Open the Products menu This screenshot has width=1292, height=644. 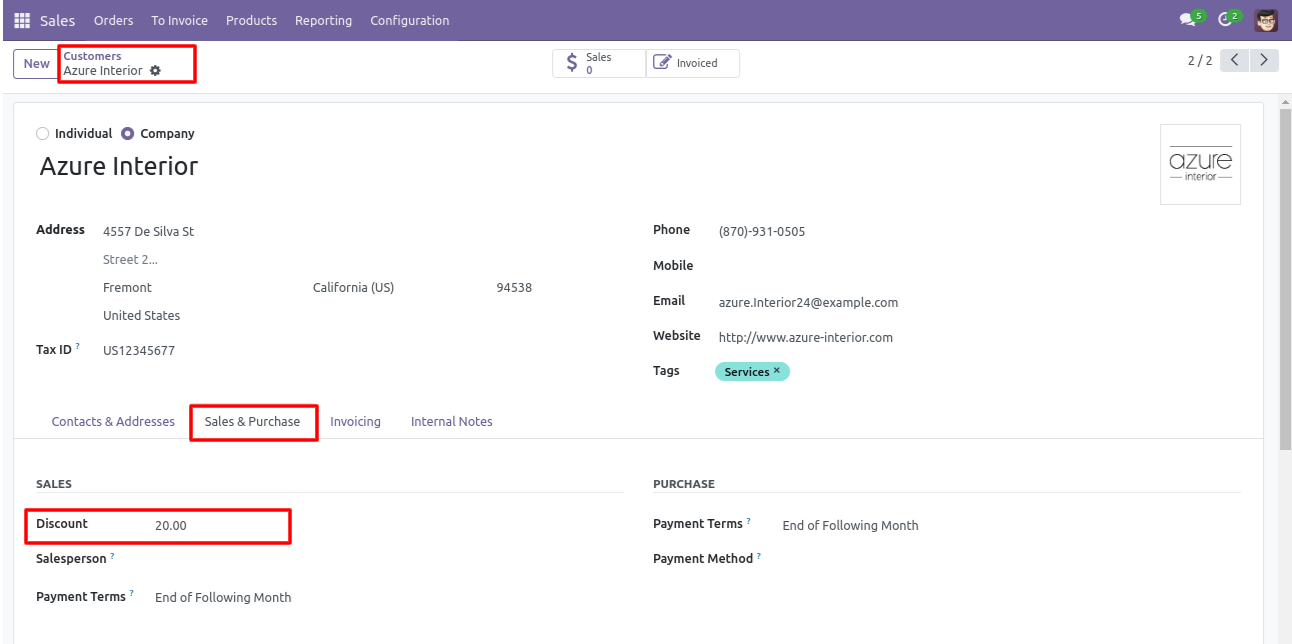point(251,20)
